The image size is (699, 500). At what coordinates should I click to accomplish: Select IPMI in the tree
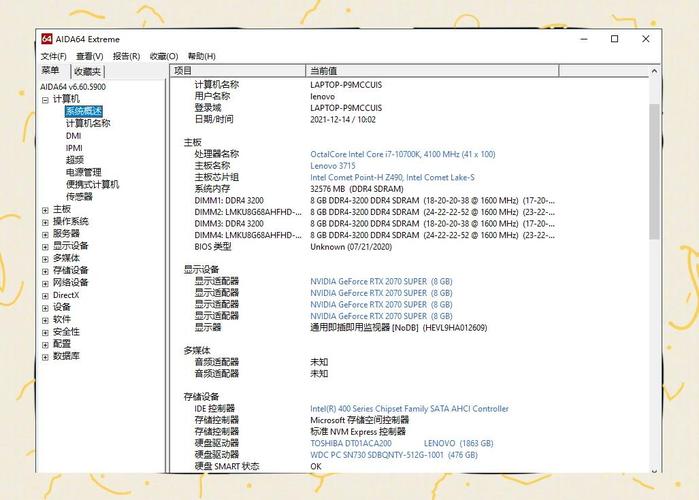[x=74, y=148]
